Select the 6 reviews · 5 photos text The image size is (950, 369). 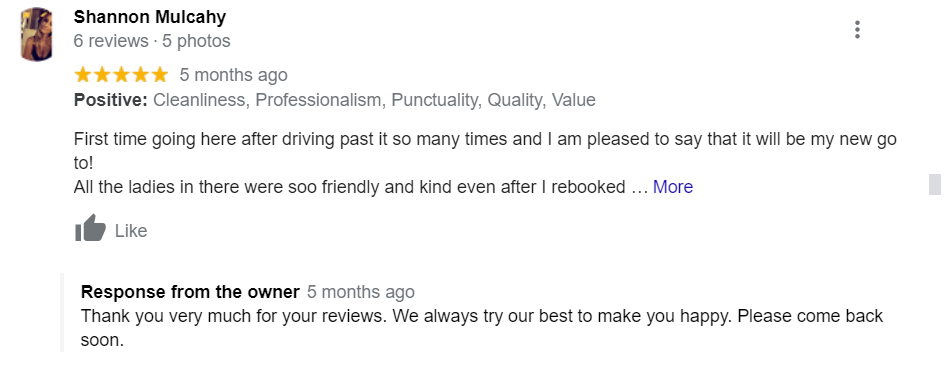152,41
